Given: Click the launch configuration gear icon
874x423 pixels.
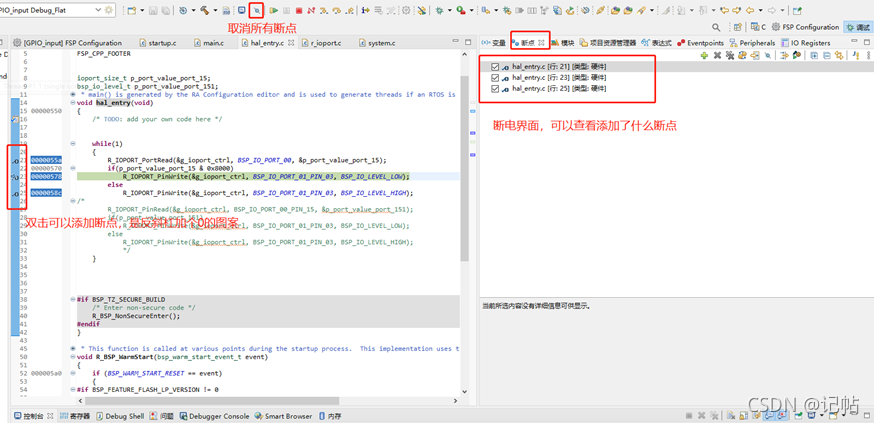Looking at the screenshot, I should [x=109, y=10].
